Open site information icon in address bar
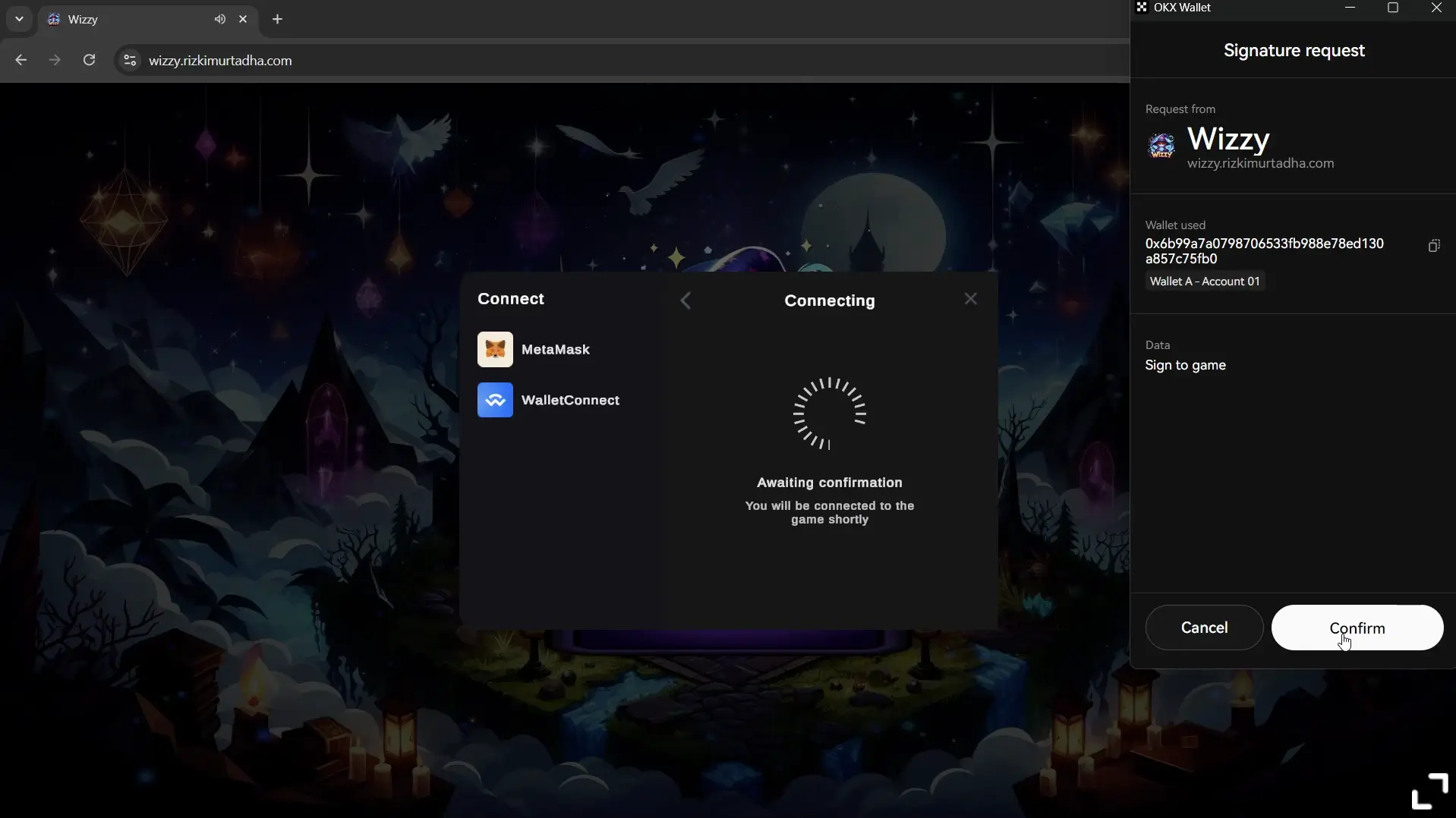Screen dimensions: 1456x818 130,61
